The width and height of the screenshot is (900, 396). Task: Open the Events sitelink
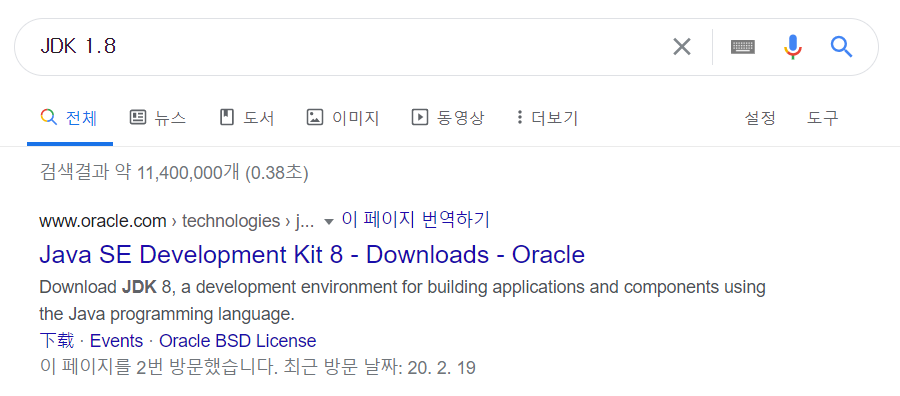click(x=117, y=341)
